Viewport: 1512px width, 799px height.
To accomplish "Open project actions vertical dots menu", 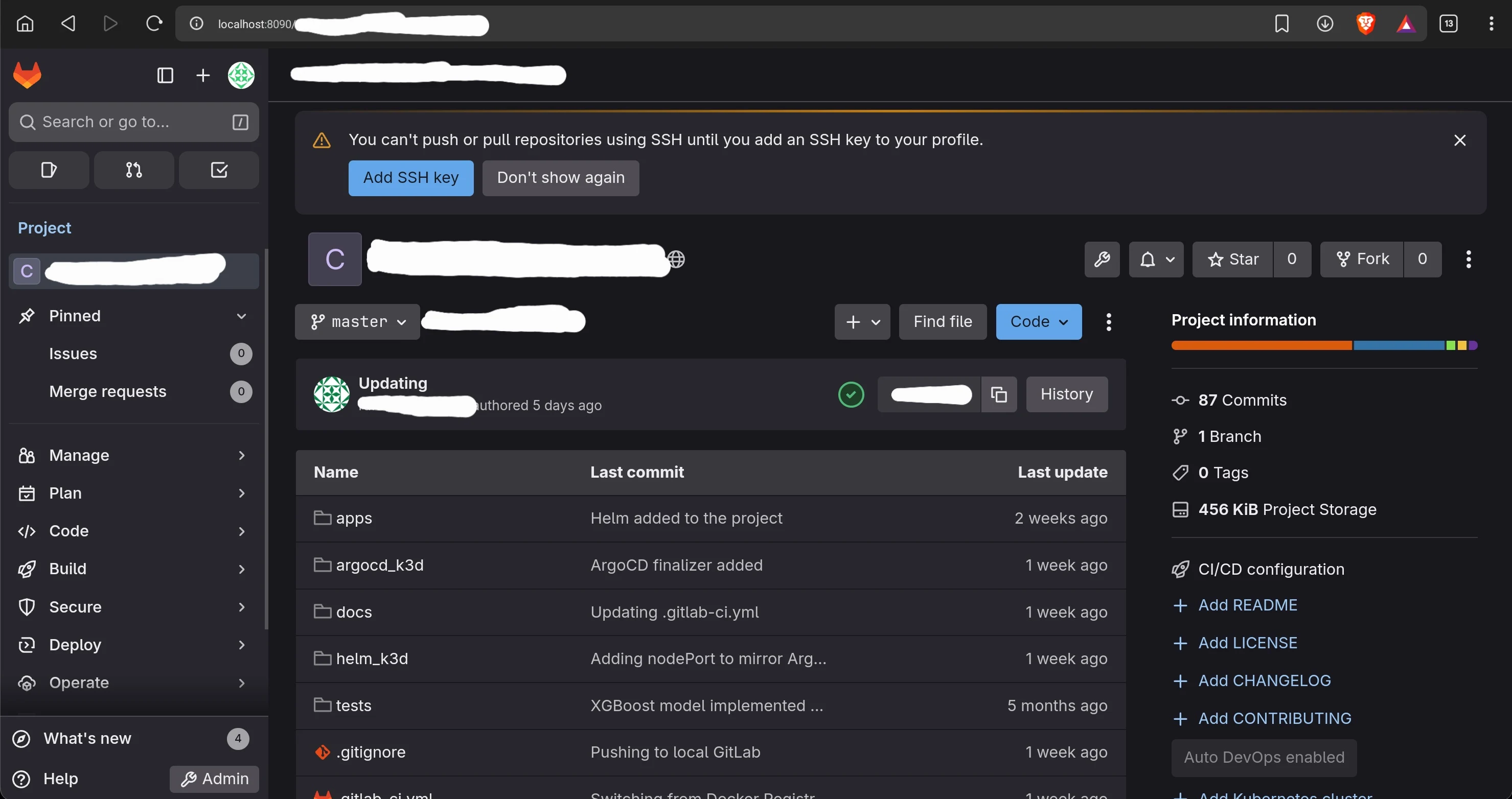I will (x=1469, y=260).
